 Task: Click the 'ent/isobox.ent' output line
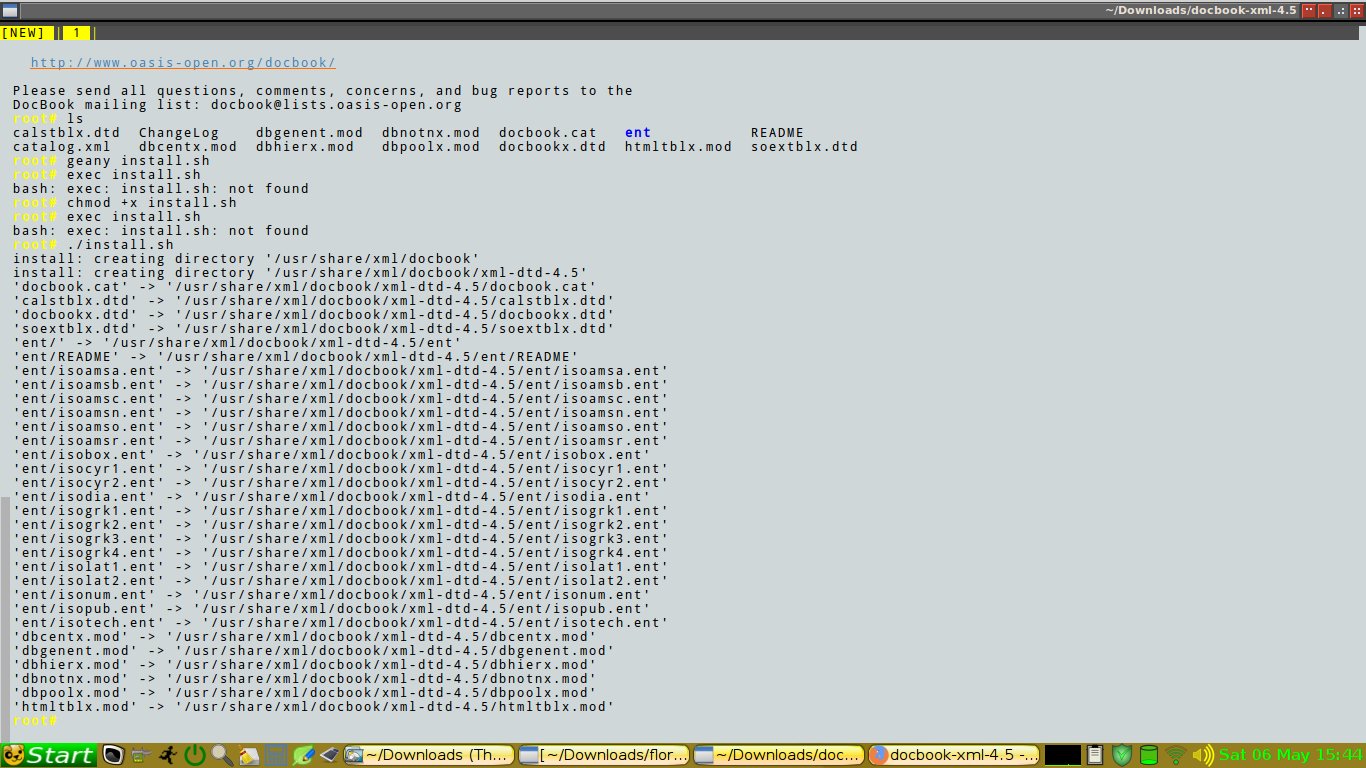click(332, 454)
